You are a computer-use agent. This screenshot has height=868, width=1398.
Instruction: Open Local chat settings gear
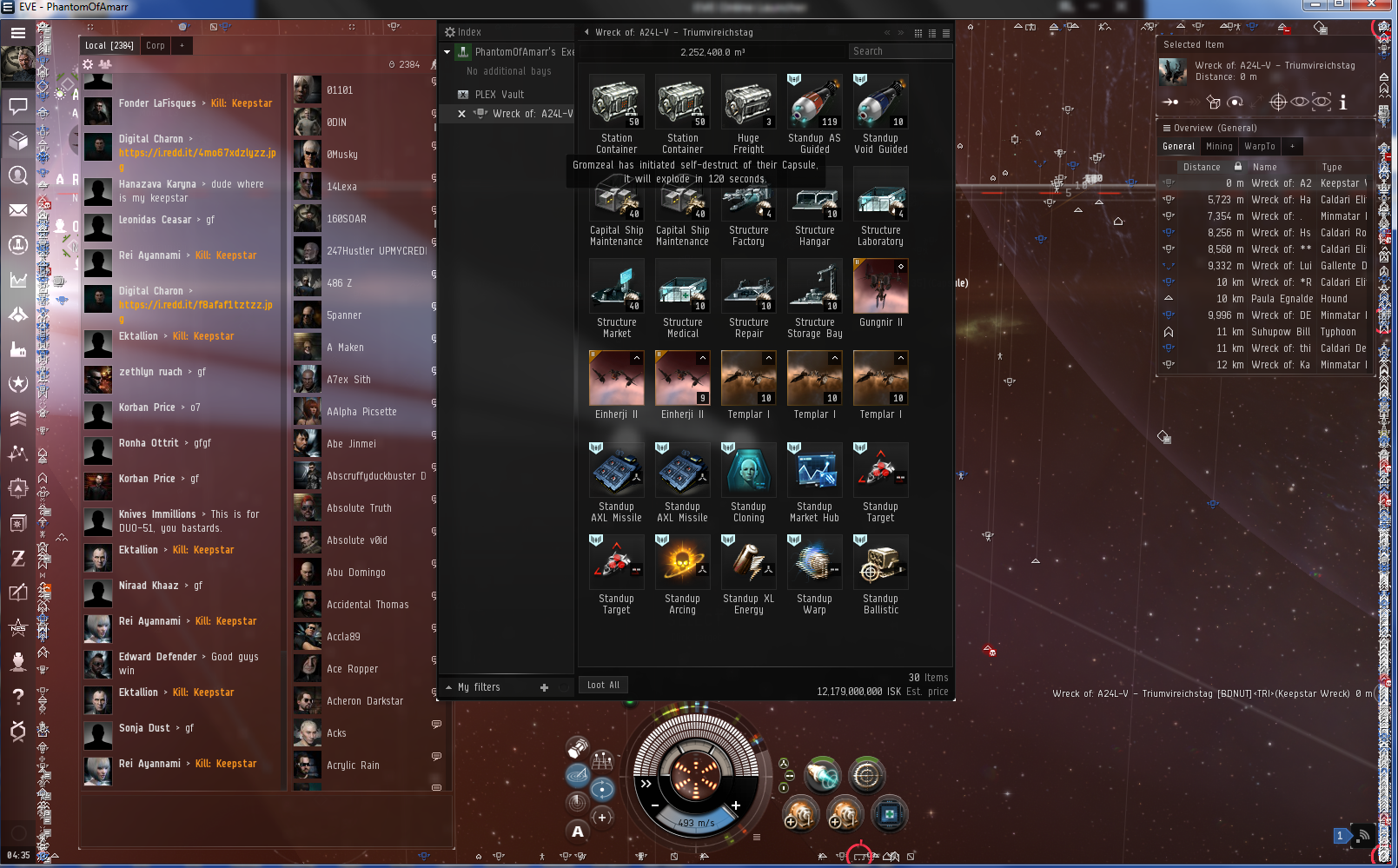pos(88,64)
